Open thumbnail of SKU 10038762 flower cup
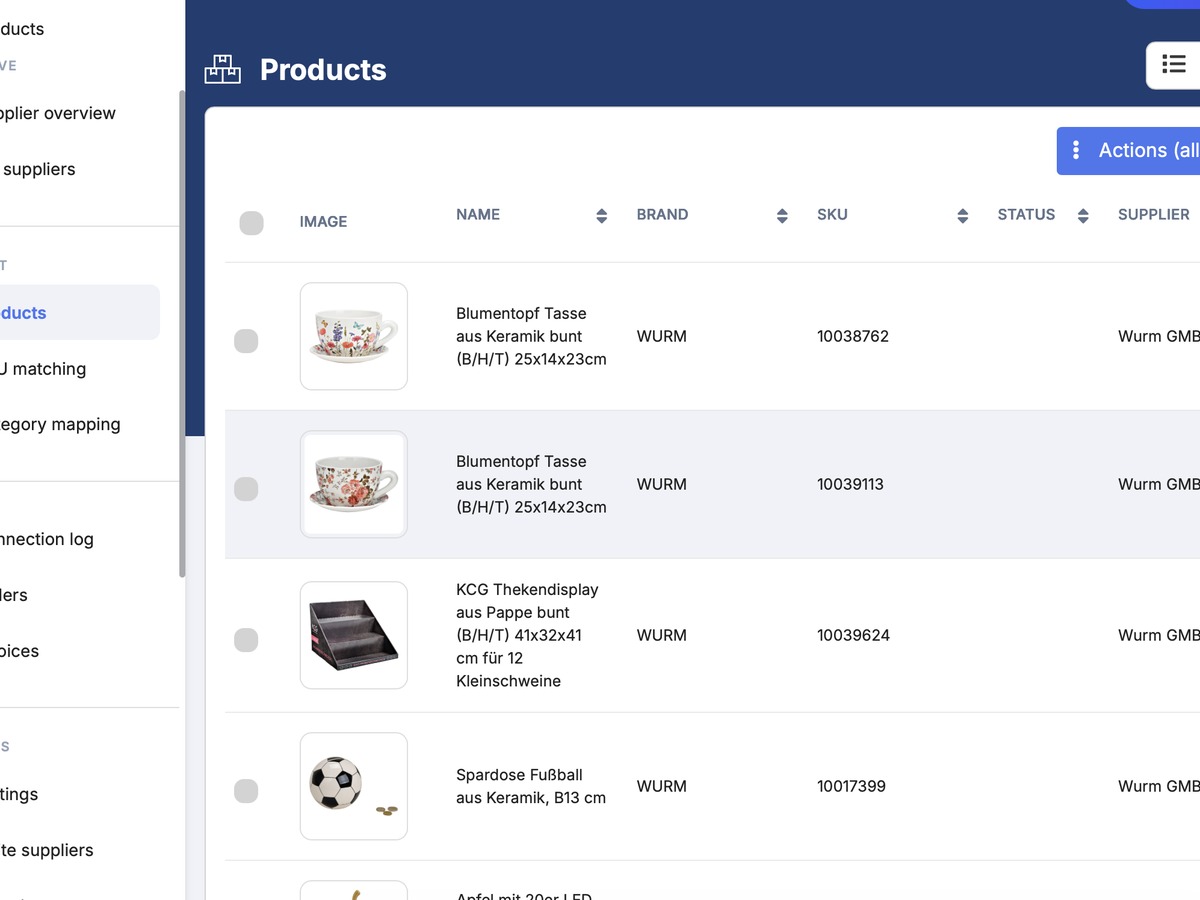The image size is (1200, 900). 354,336
